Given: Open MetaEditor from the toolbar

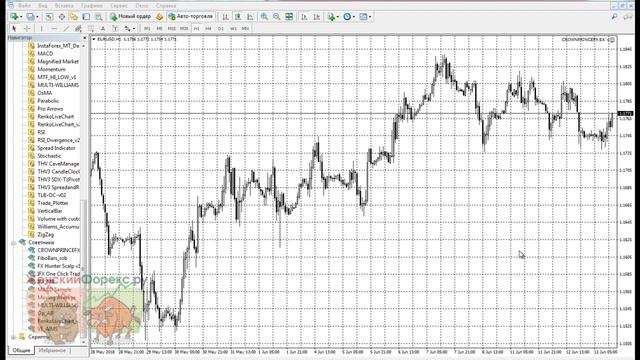Looking at the screenshot, I should [159, 17].
